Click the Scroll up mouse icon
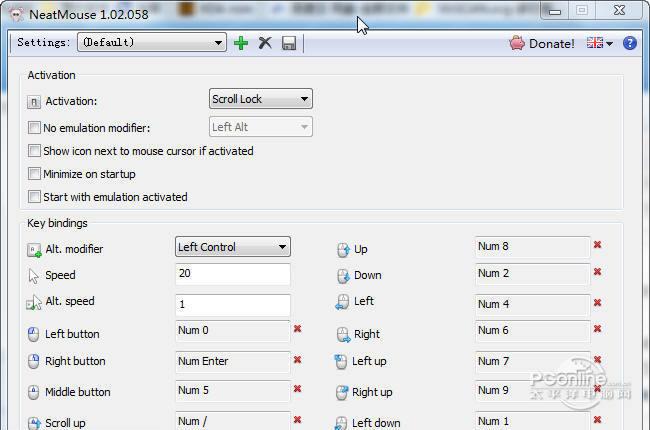The height and width of the screenshot is (430, 650). tap(34, 423)
